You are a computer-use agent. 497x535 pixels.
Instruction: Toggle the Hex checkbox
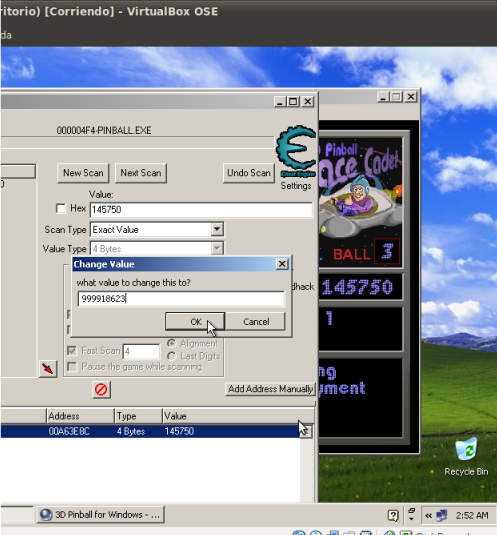(61, 208)
